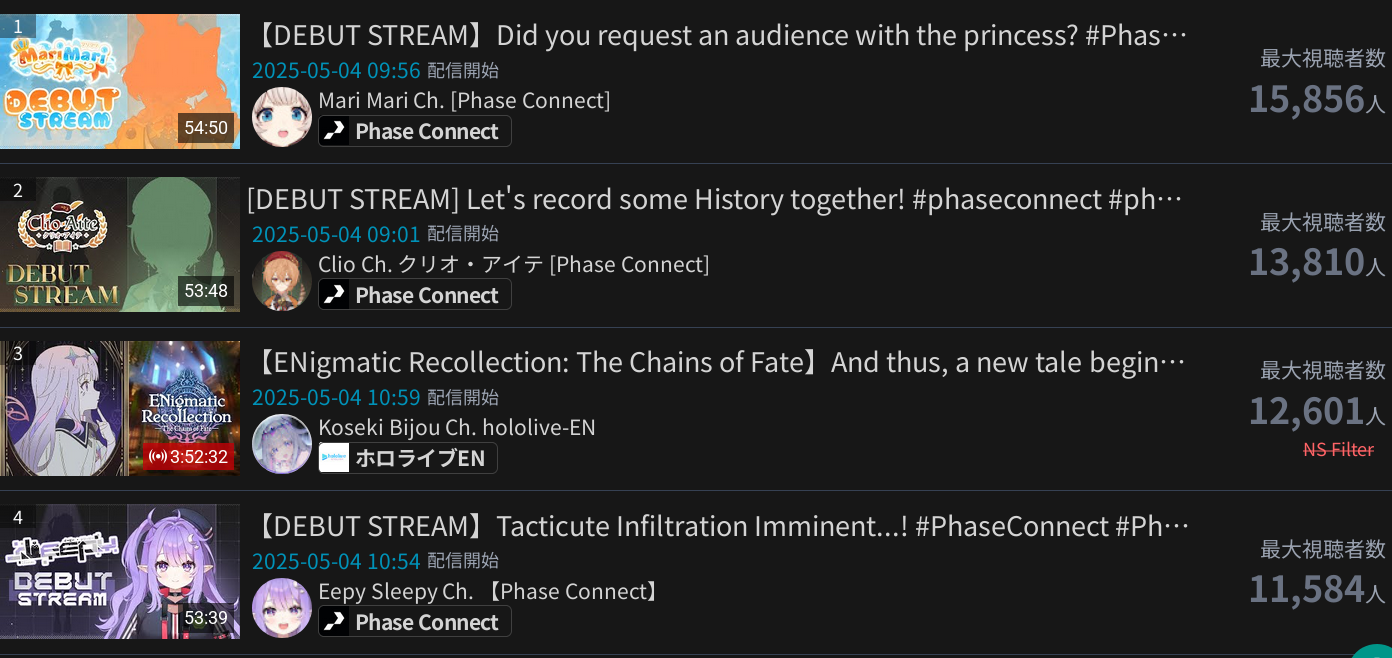Go to Koseki Bijou Ch. hololive-EN name
This screenshot has width=1392, height=658.
(x=456, y=427)
